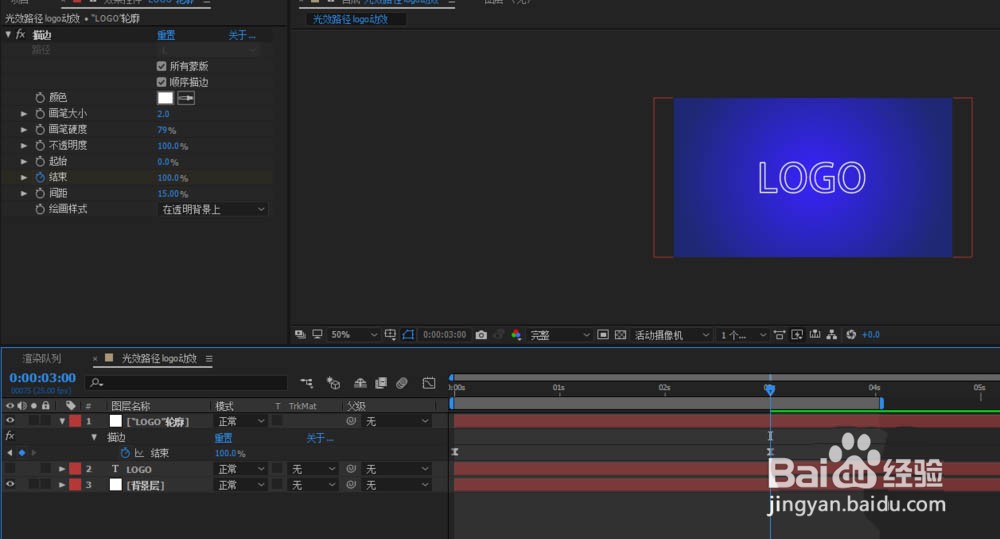
Task: Open the 50% zoom level dropdown
Action: [354, 334]
